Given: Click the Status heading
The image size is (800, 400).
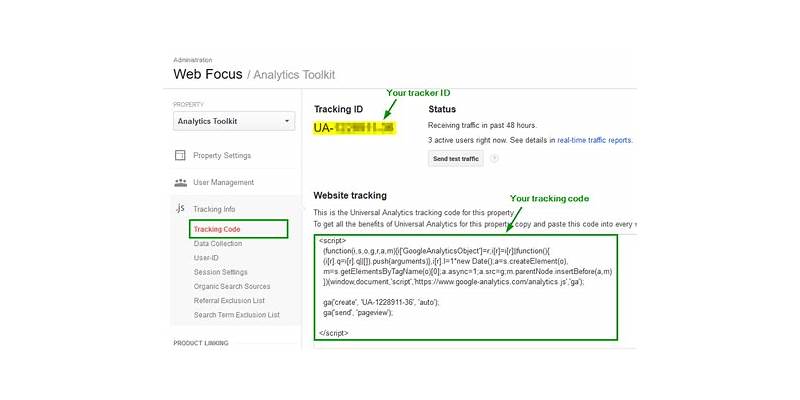Looking at the screenshot, I should [x=442, y=109].
